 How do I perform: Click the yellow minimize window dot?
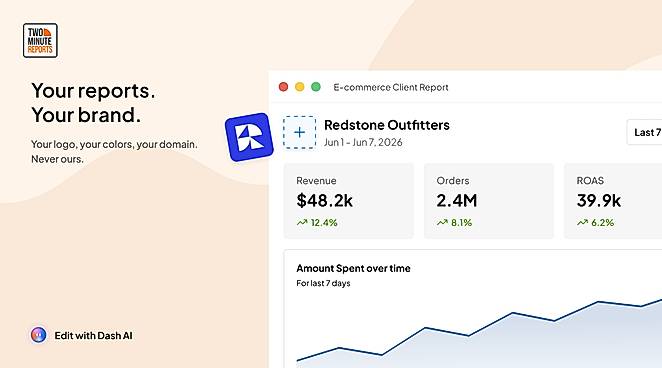[299, 87]
